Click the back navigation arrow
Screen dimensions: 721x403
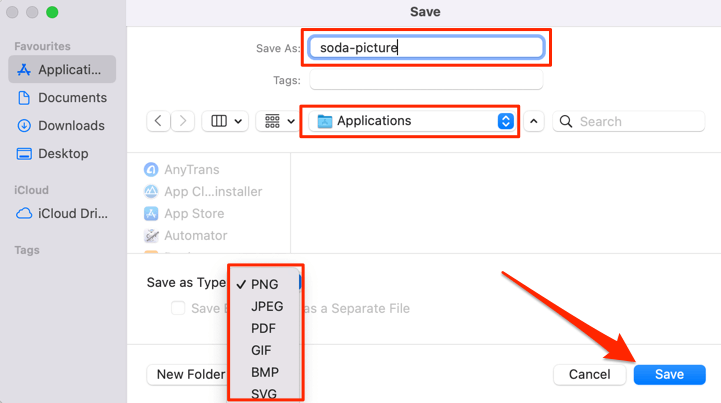(159, 121)
